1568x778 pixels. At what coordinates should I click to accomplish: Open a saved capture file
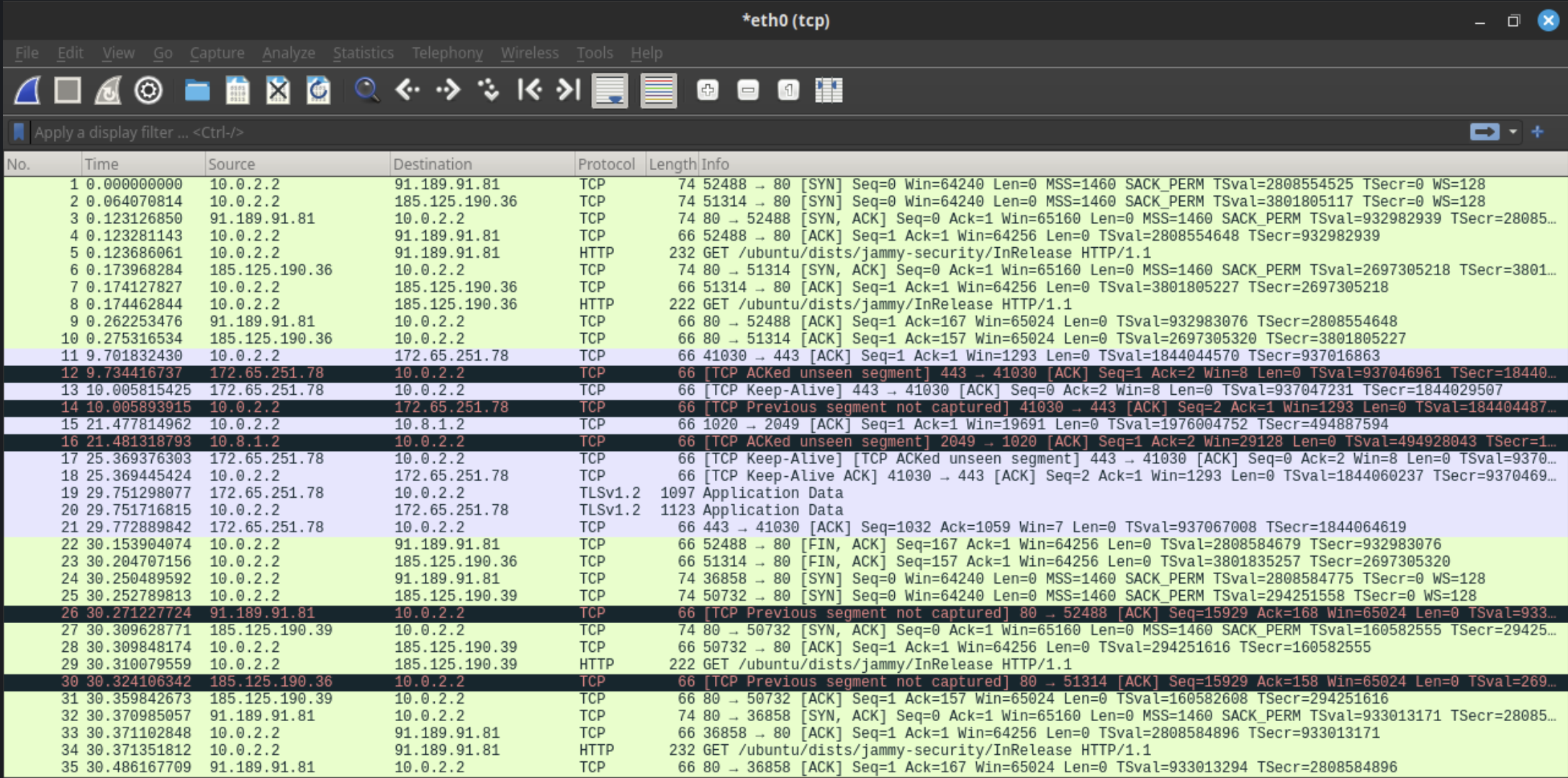pos(199,90)
